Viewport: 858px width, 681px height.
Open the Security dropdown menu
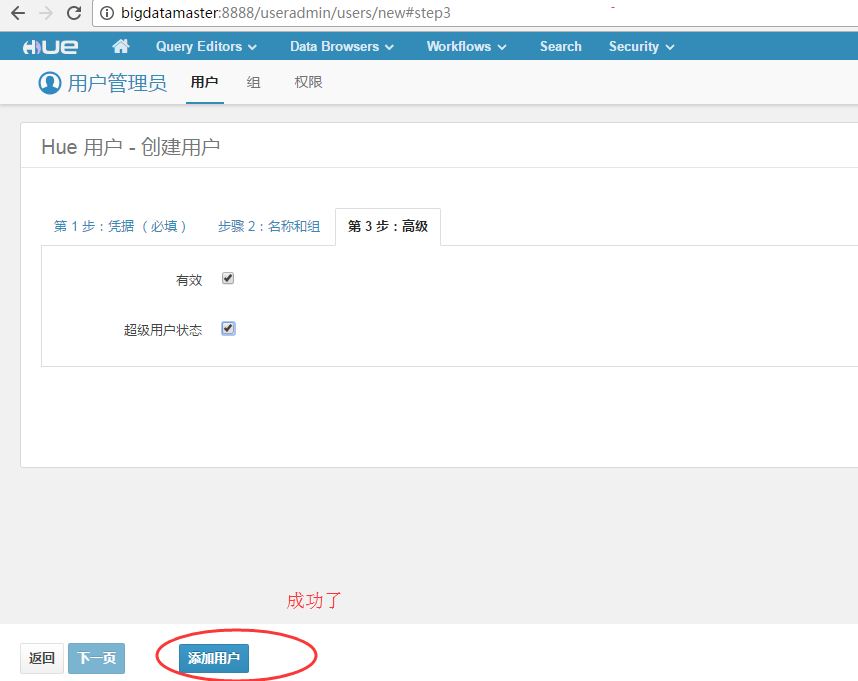point(641,46)
